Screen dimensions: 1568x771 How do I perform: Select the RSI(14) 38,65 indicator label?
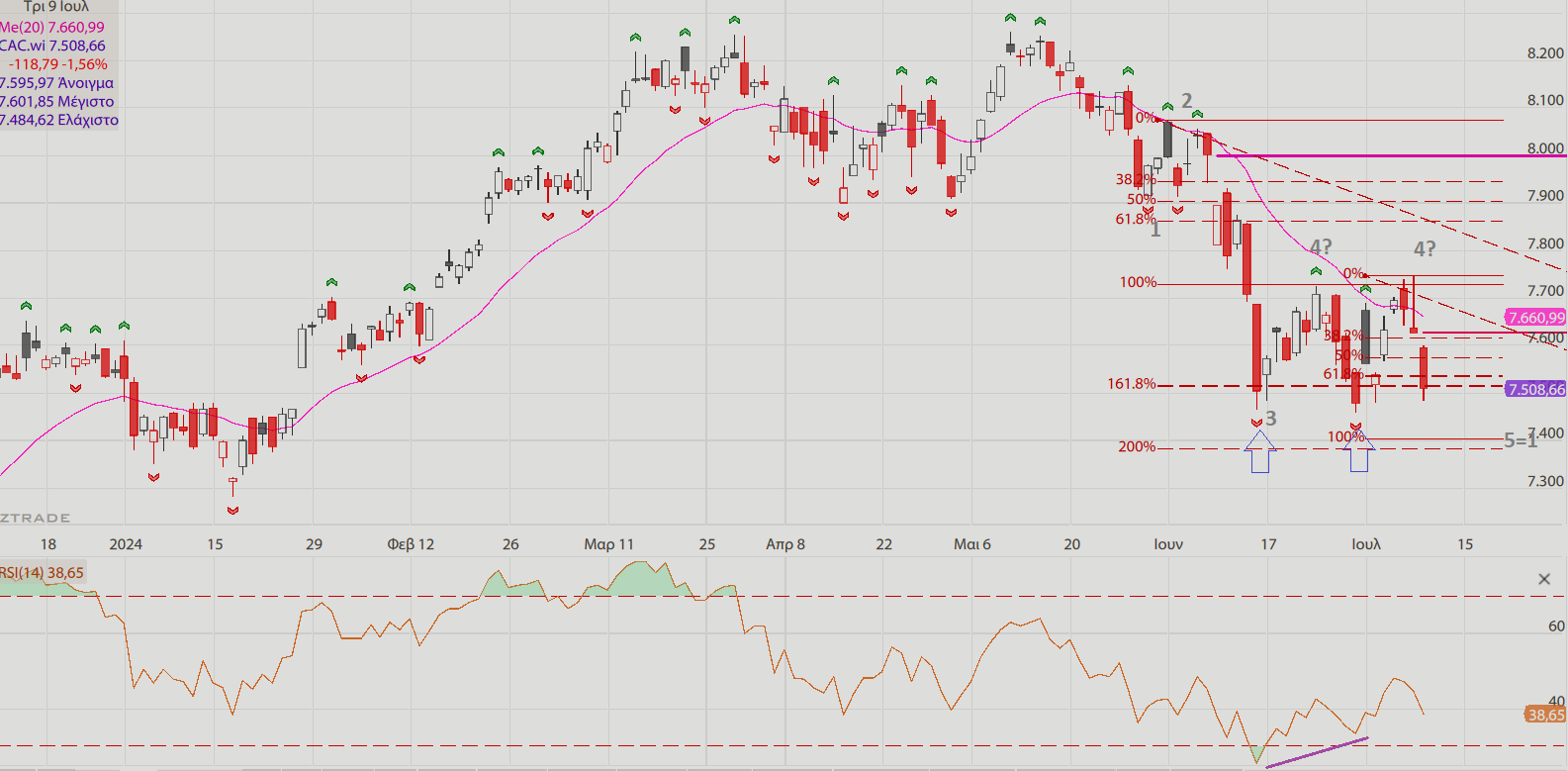43,572
